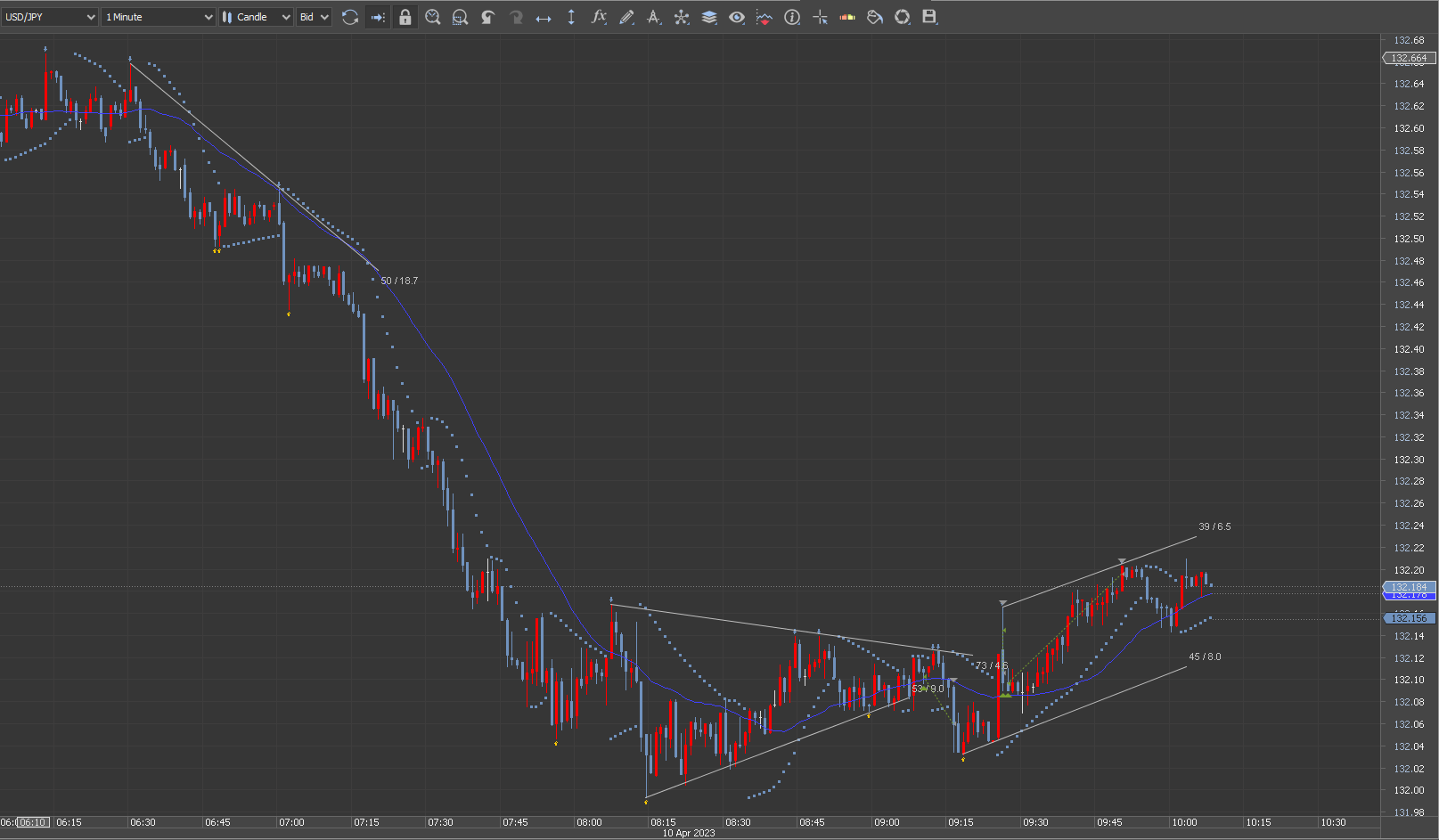The height and width of the screenshot is (840, 1439).
Task: Toggle auto-shift chart to latest candle
Action: click(x=378, y=17)
